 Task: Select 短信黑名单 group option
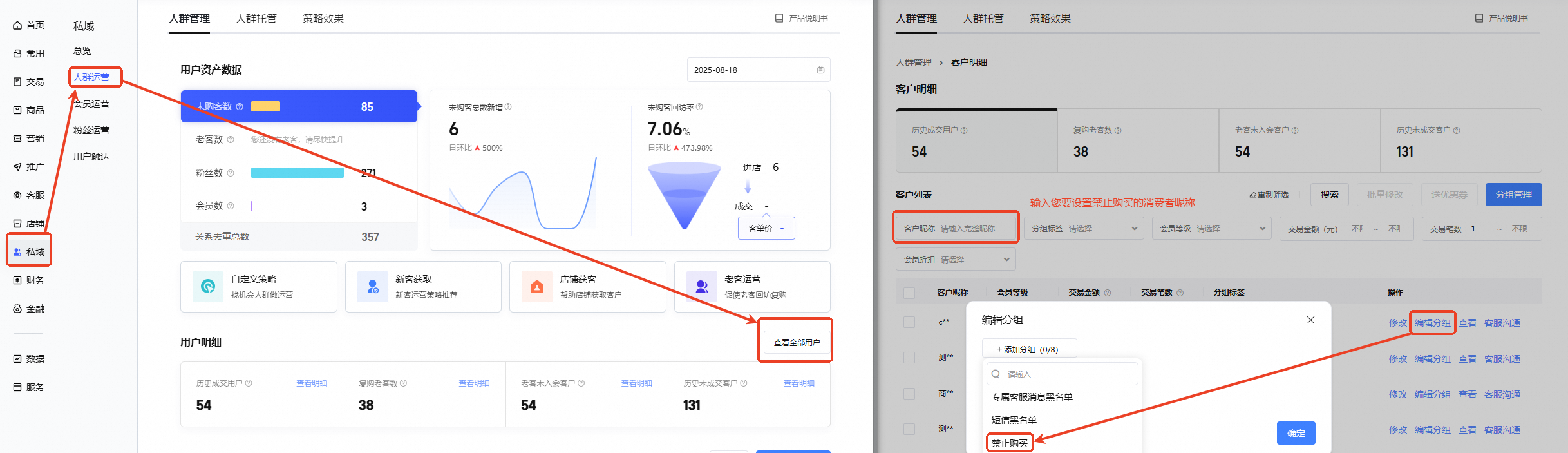click(x=1014, y=420)
